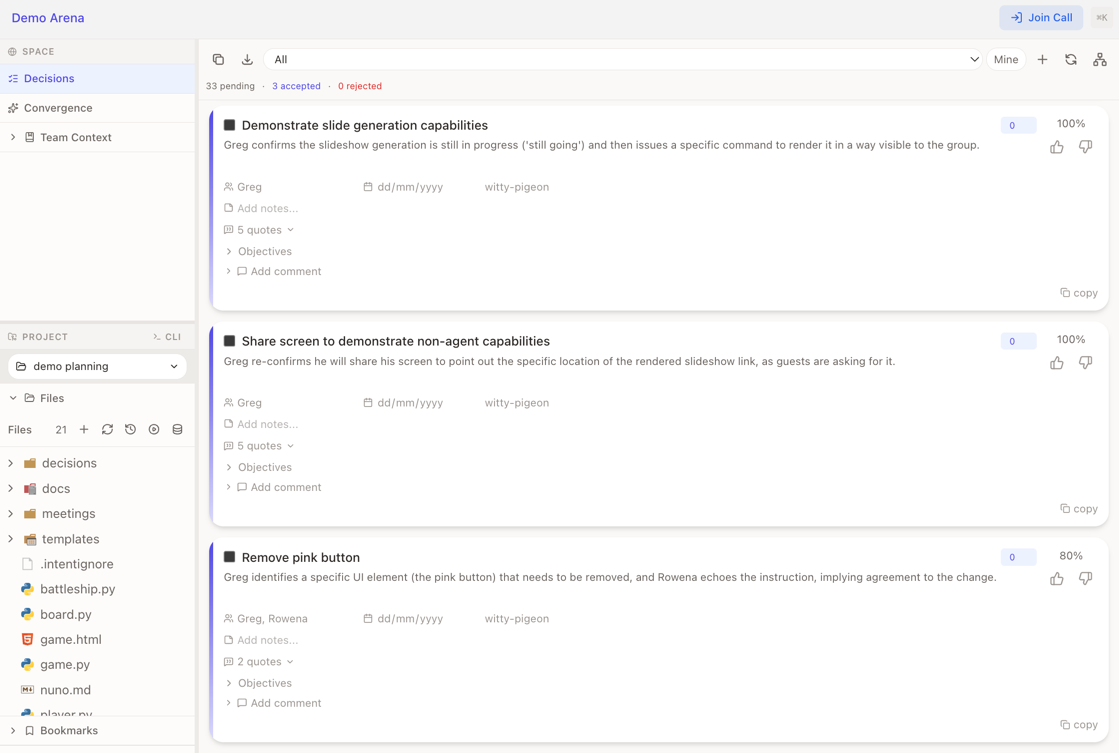Click Add notes field in first decision
1119x753 pixels.
coord(267,209)
